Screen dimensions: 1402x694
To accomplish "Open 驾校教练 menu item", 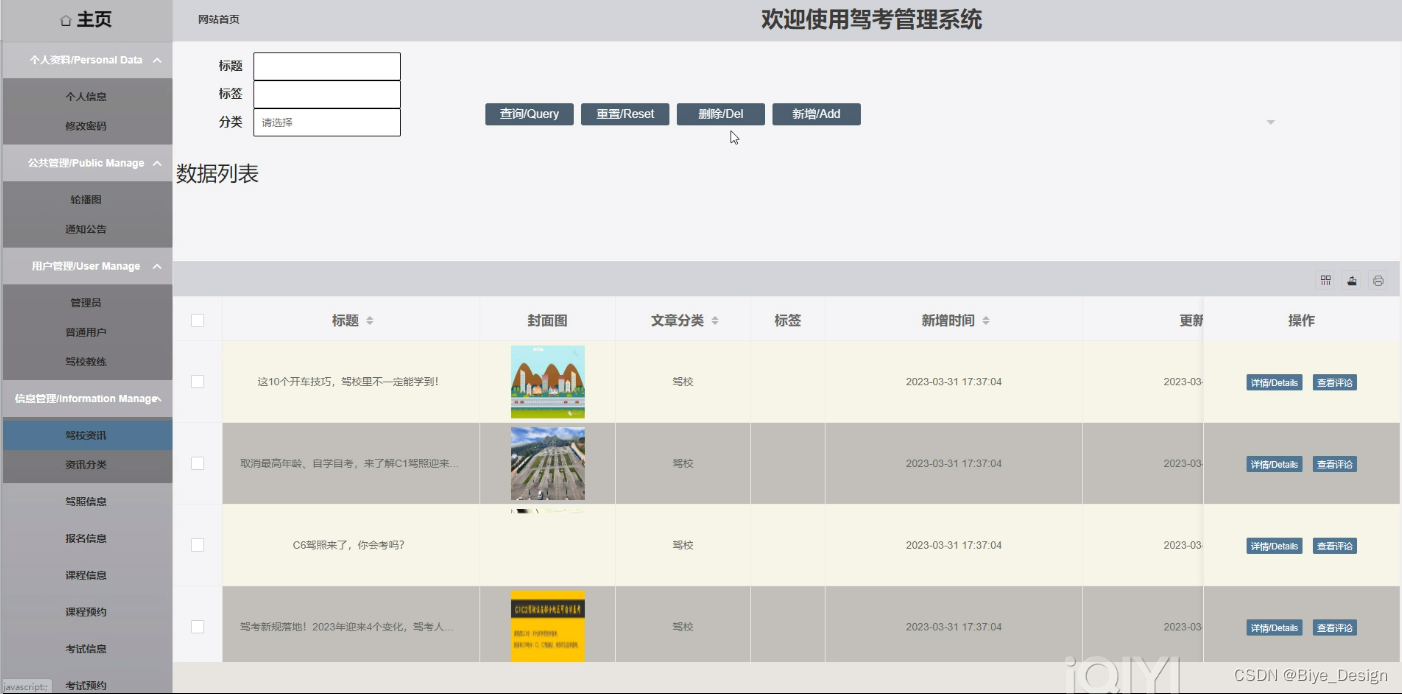I will pos(86,361).
